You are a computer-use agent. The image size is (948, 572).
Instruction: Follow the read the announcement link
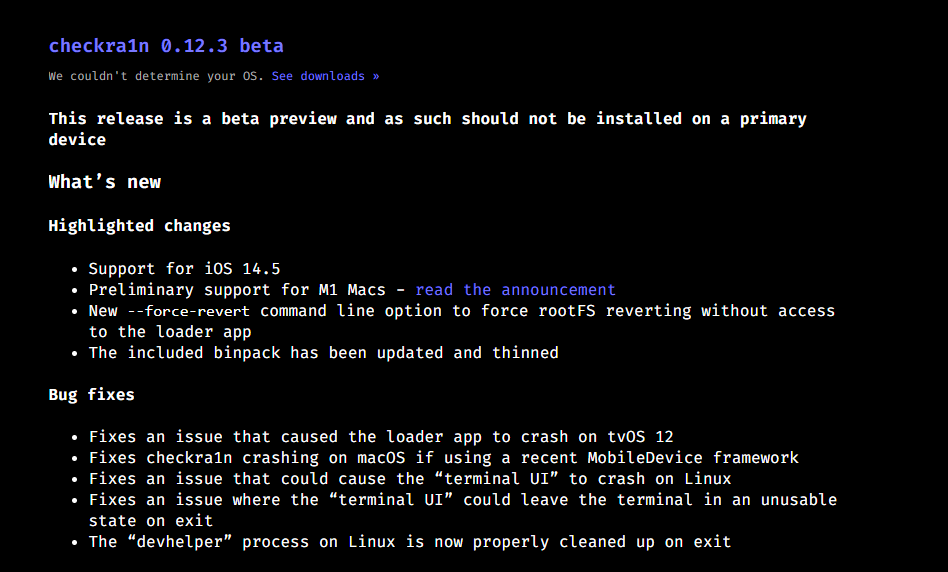(x=515, y=290)
